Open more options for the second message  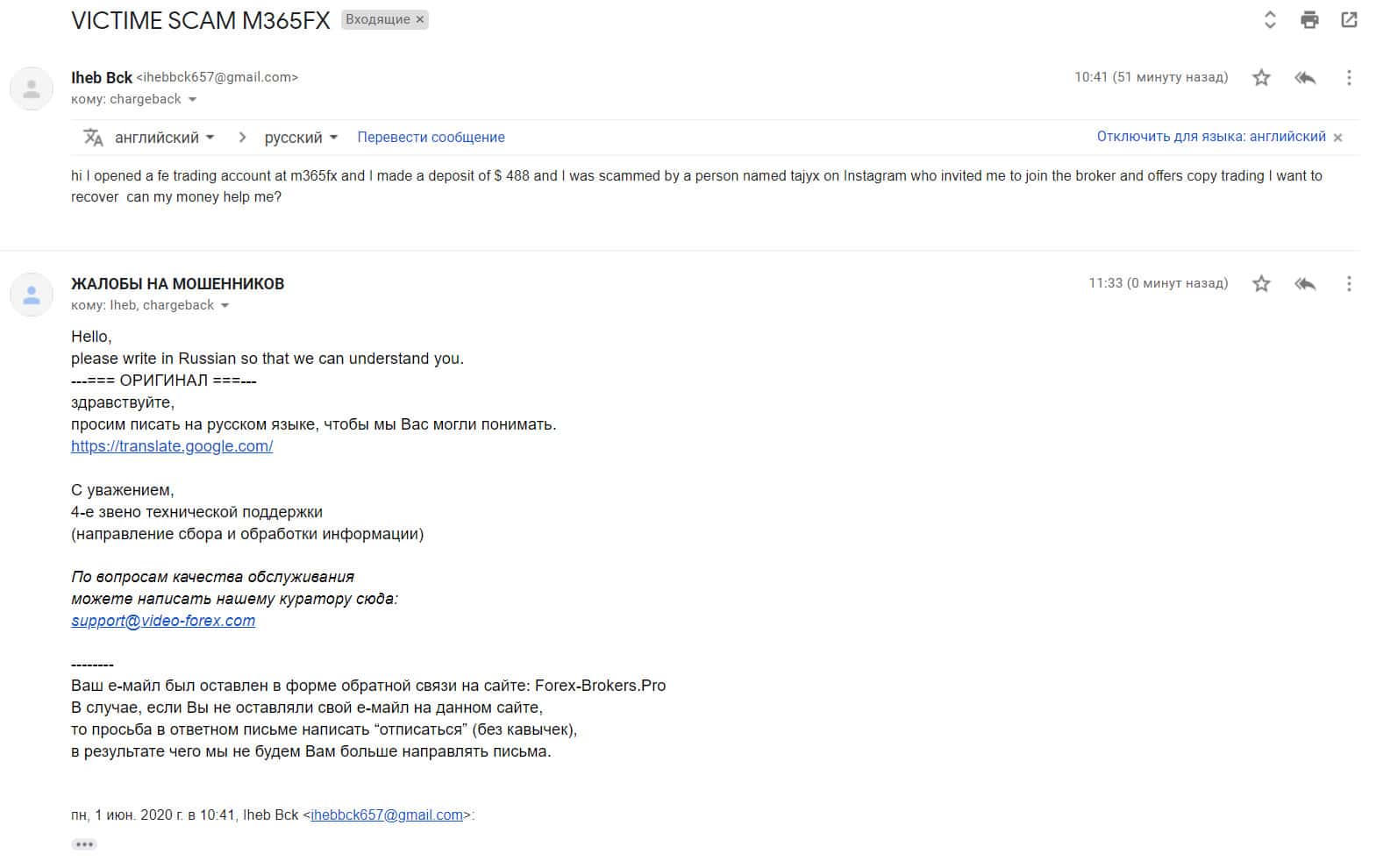click(1349, 284)
